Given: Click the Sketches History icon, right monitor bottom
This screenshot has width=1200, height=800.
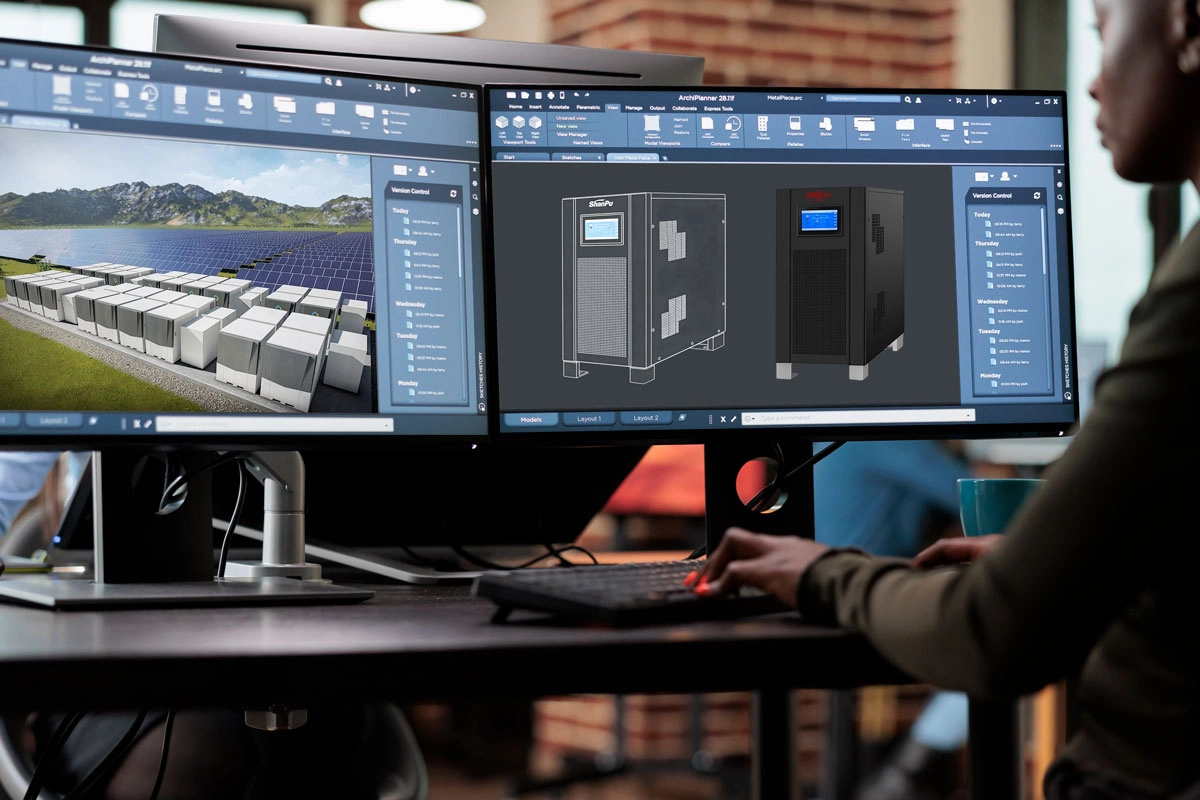Looking at the screenshot, I should (x=1068, y=396).
